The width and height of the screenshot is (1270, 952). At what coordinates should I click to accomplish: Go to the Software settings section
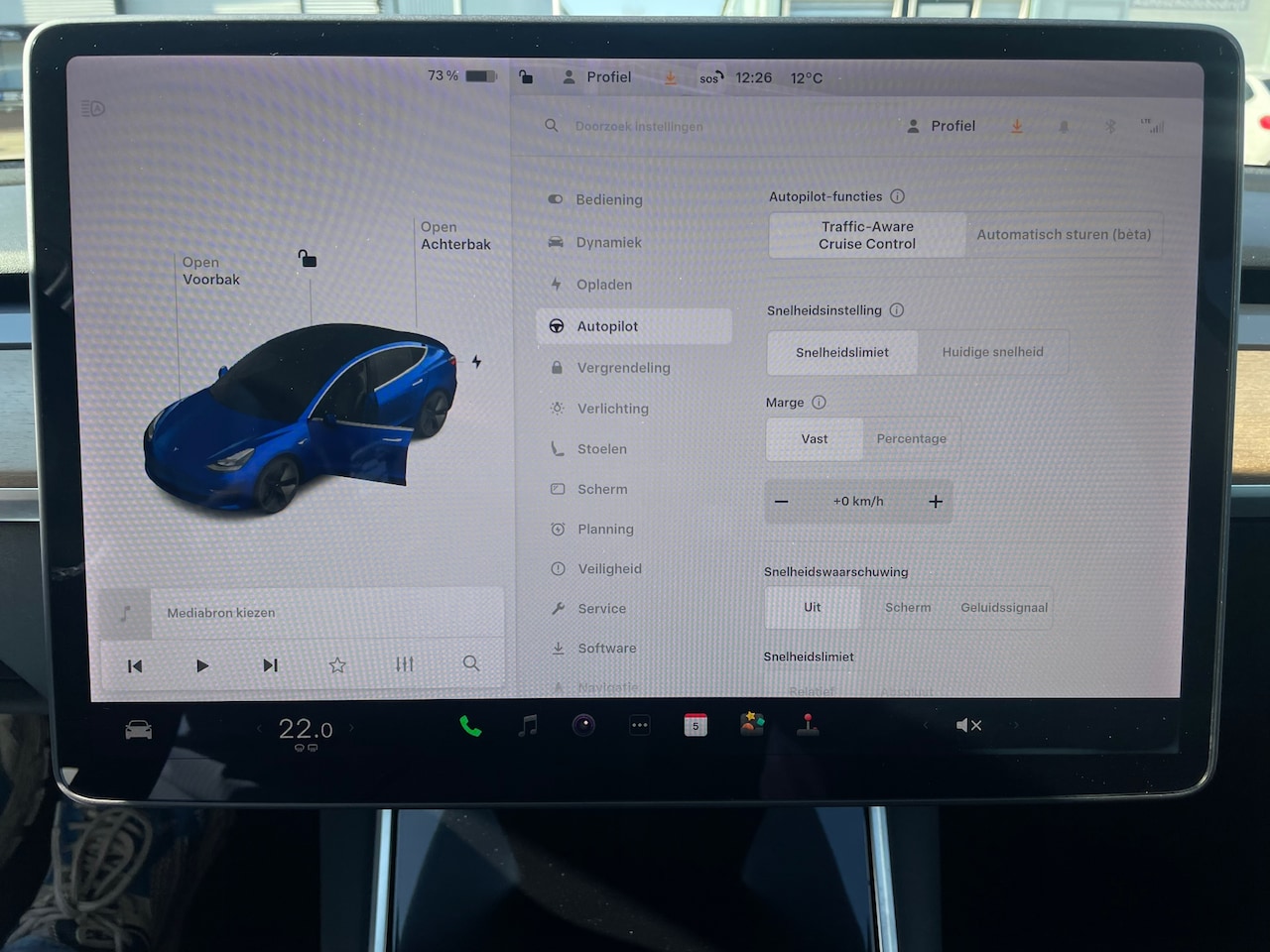coord(606,649)
